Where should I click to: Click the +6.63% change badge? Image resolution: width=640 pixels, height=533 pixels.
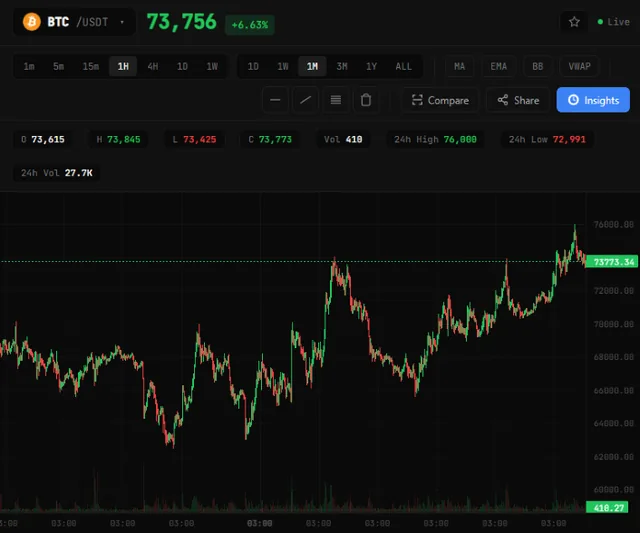(x=250, y=25)
